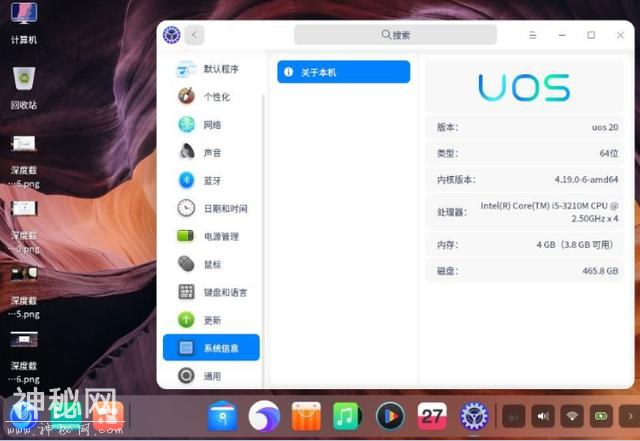Select the screenshot file ending in 5.png
The image size is (640, 441).
pos(24,292)
